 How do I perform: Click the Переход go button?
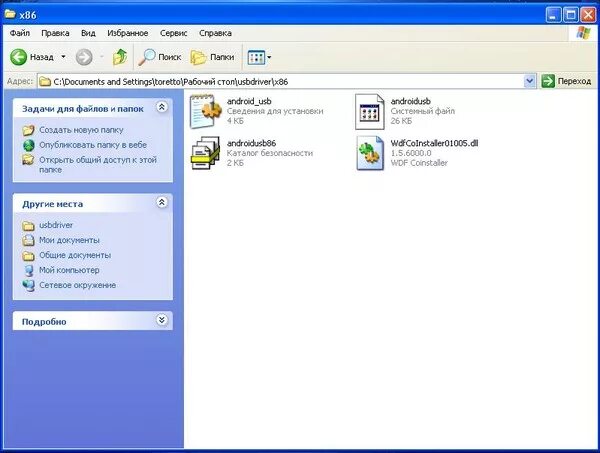[x=567, y=81]
